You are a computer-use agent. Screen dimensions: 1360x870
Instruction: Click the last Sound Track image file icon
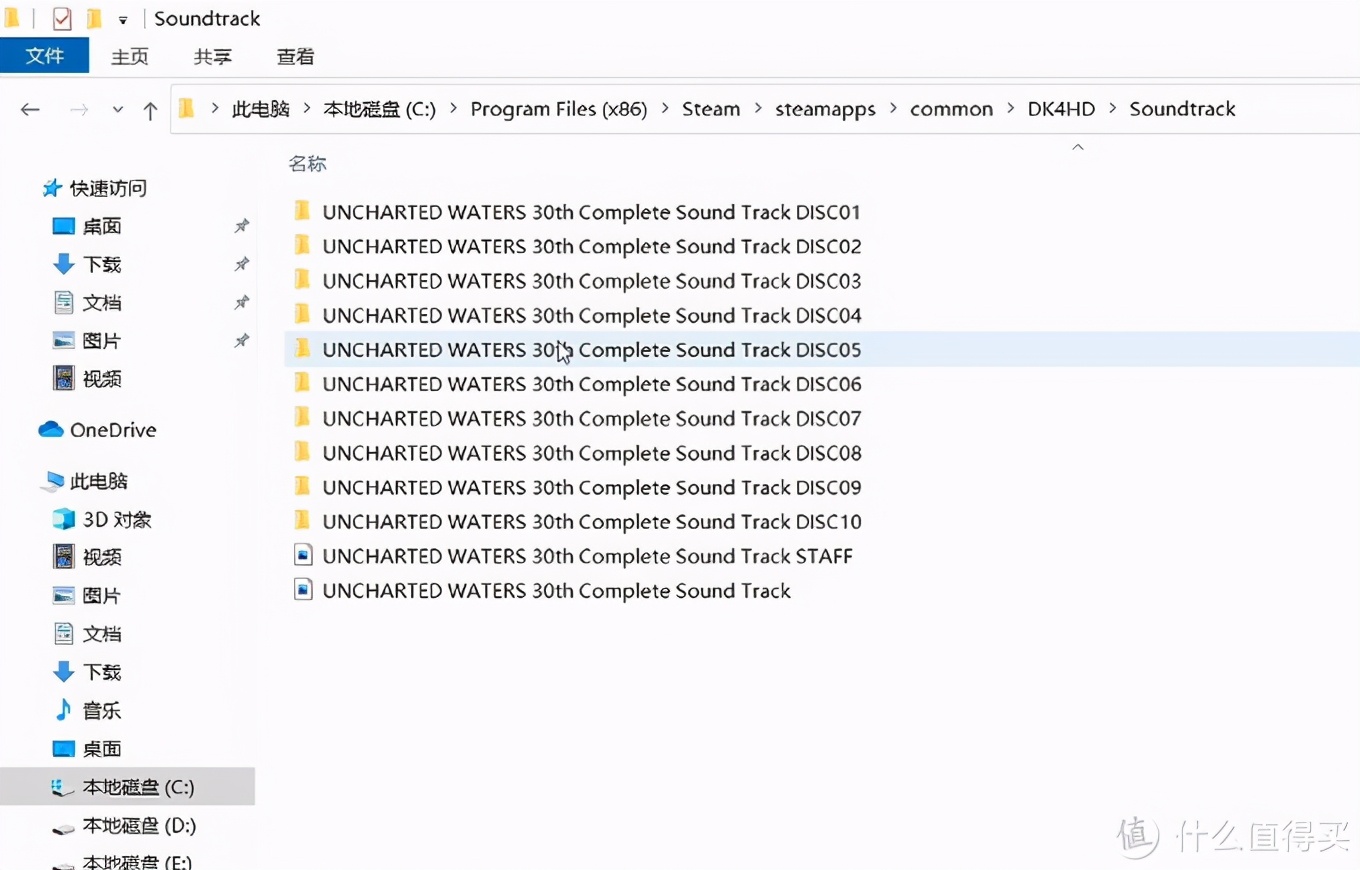coord(303,589)
